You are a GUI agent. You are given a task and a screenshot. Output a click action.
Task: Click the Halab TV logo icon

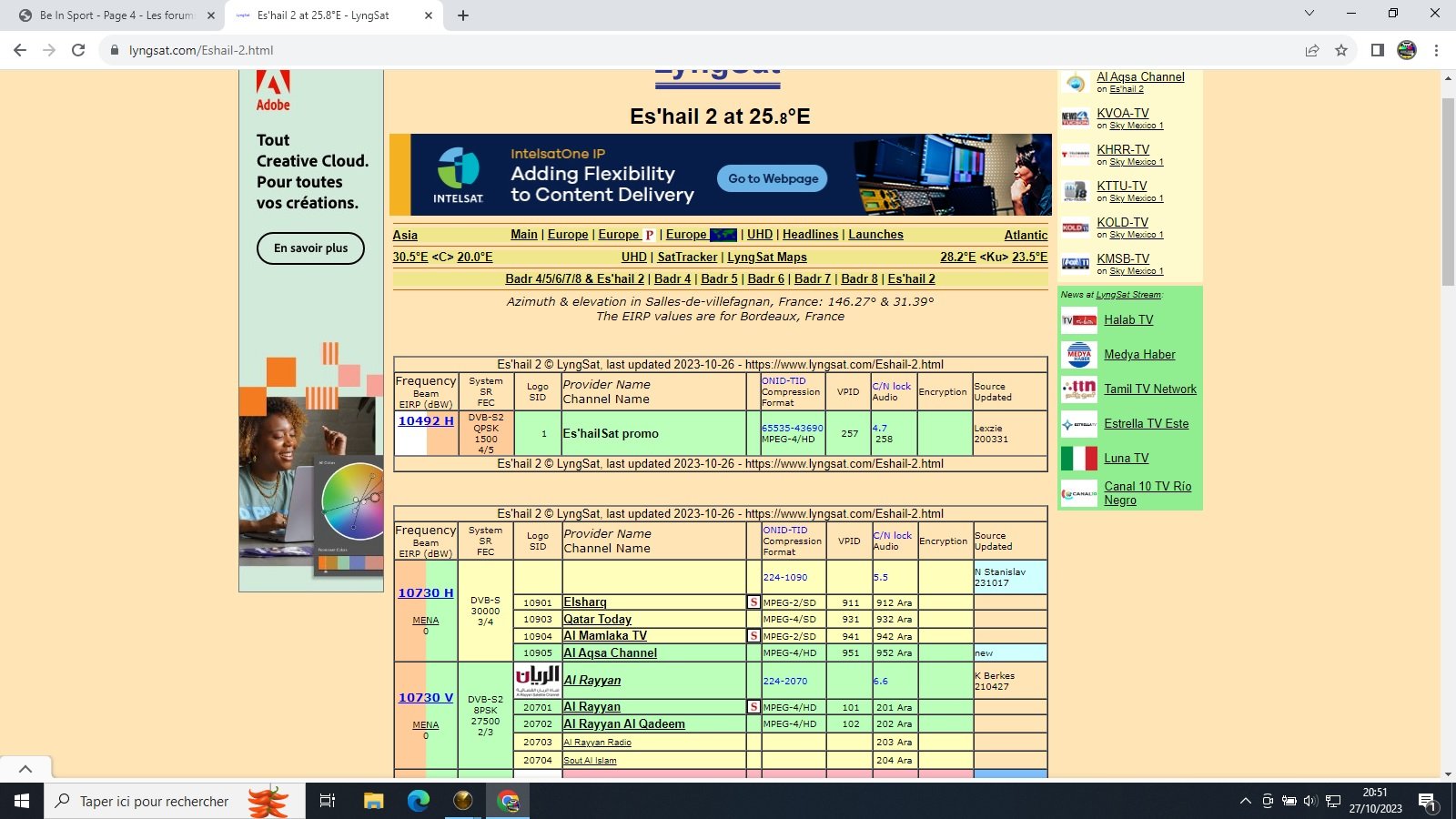[x=1078, y=320]
